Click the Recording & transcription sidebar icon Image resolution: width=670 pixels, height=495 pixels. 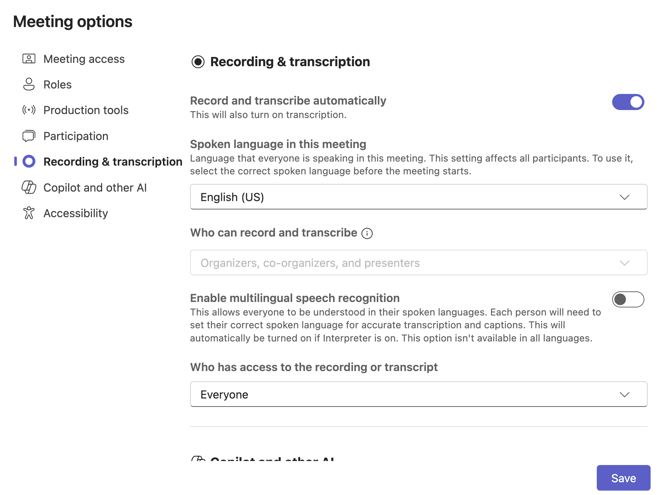pyautogui.click(x=29, y=161)
